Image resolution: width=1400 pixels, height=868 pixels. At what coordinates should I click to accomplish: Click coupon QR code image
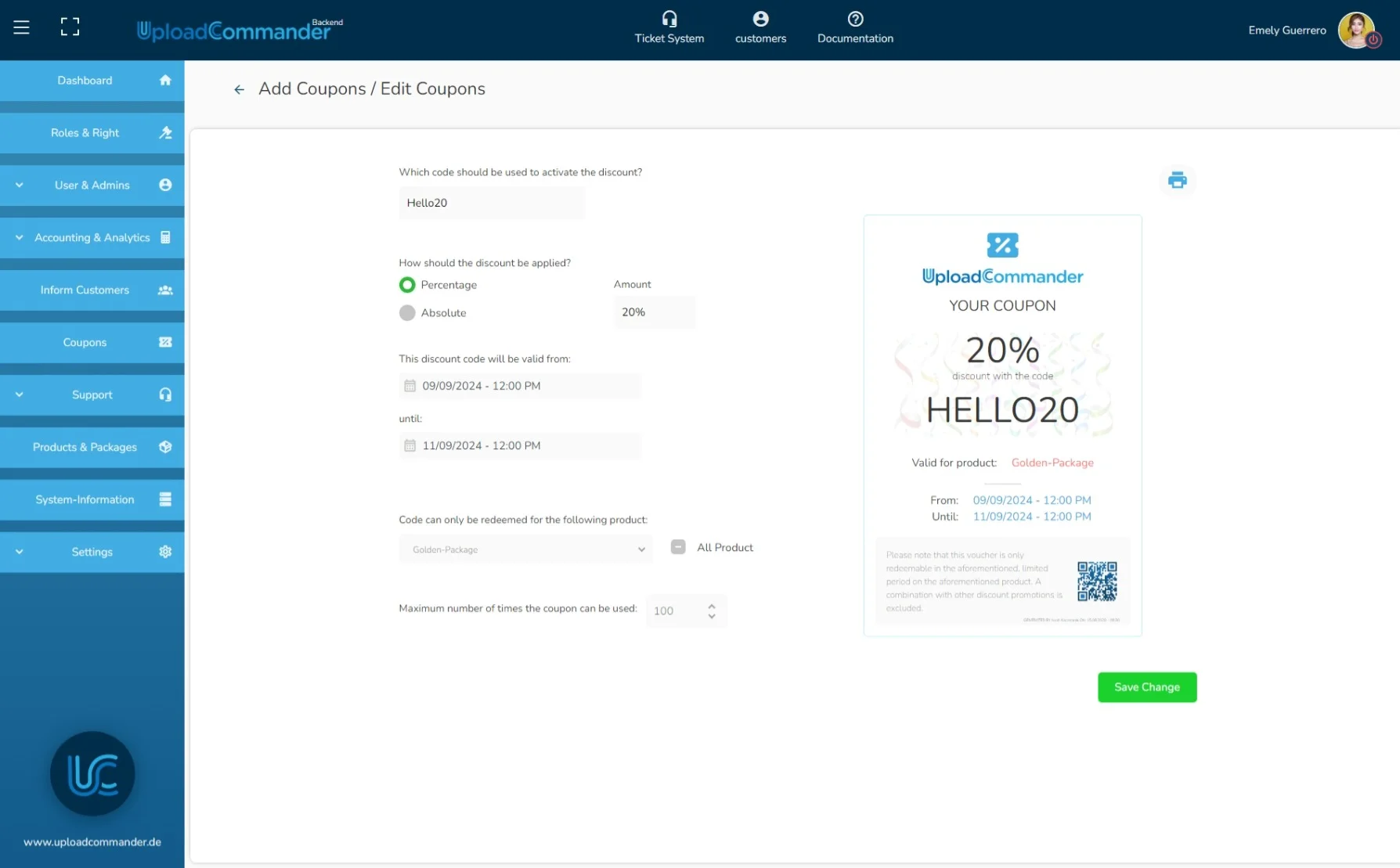(x=1097, y=581)
